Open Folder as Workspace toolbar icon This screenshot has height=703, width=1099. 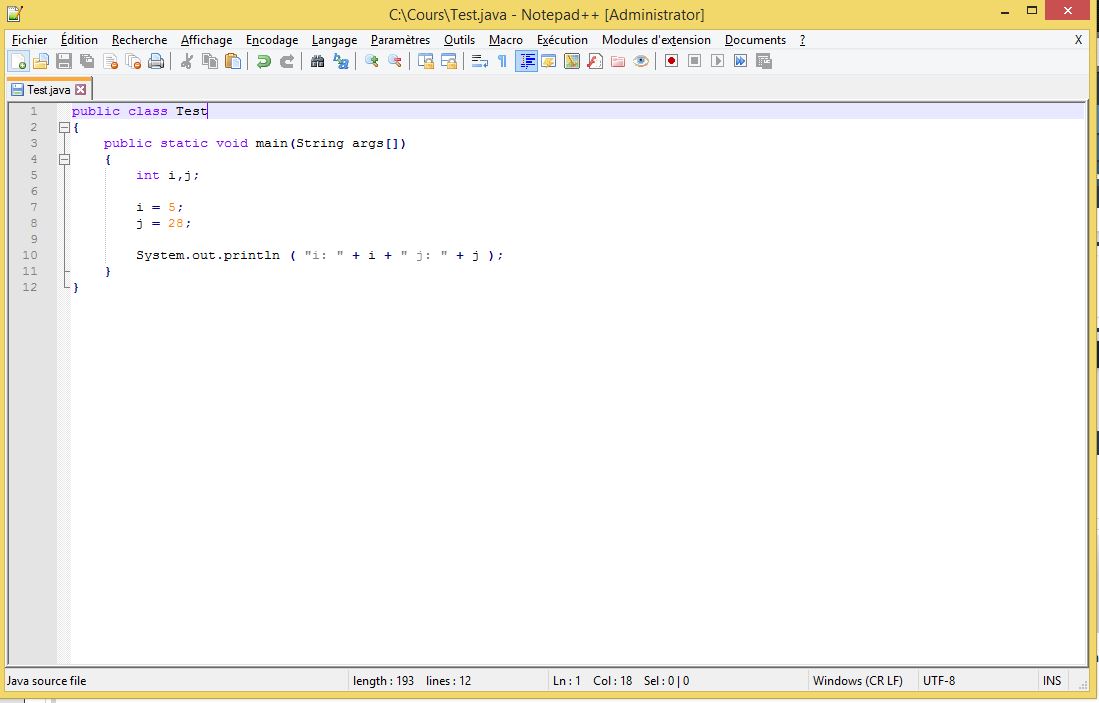[617, 62]
